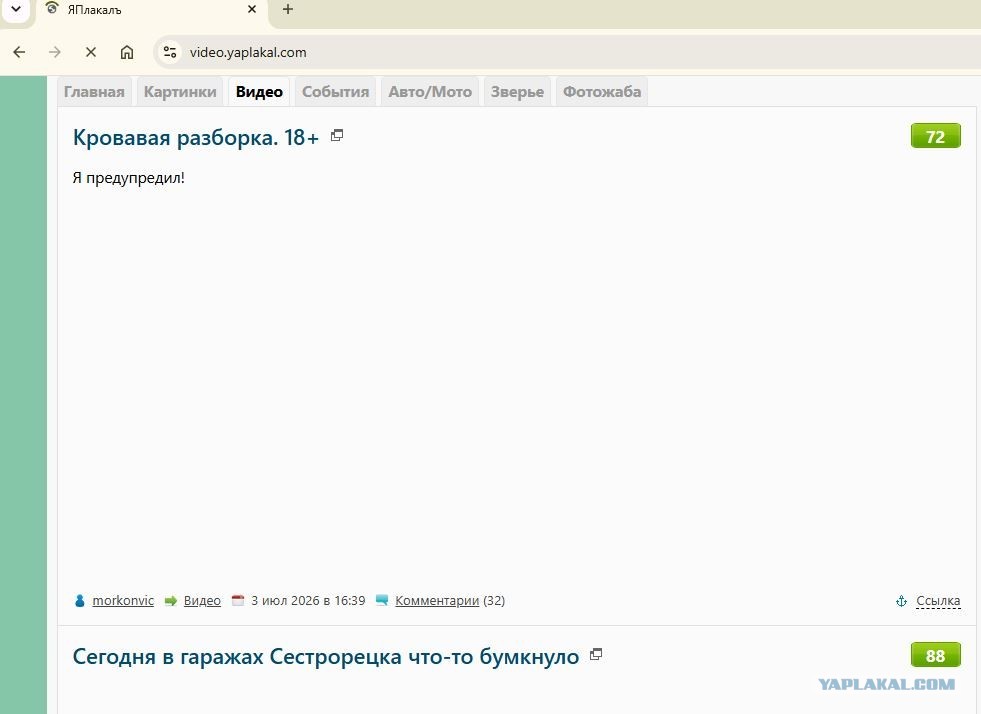Open the morkonvic user profile link

(123, 601)
